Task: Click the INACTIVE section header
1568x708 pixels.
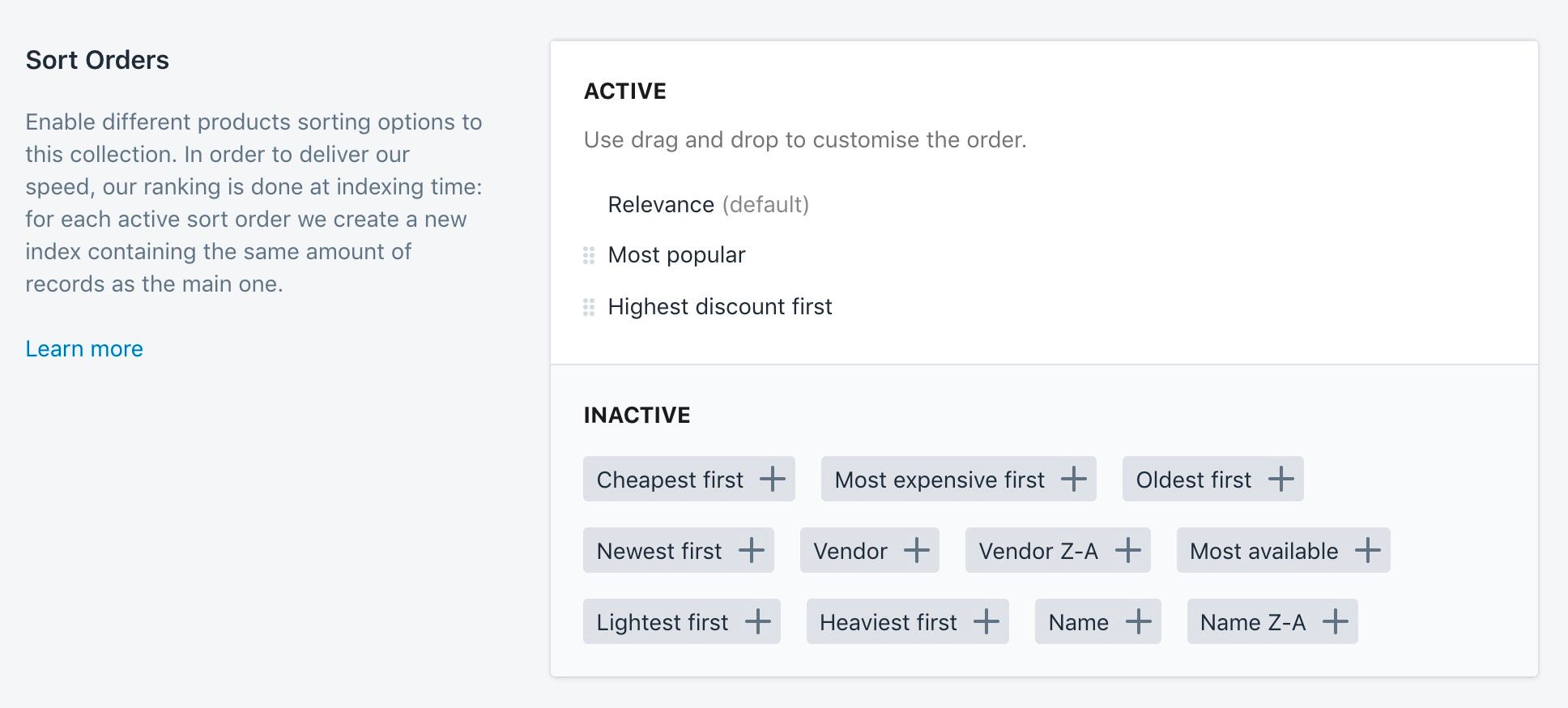Action: click(x=637, y=414)
